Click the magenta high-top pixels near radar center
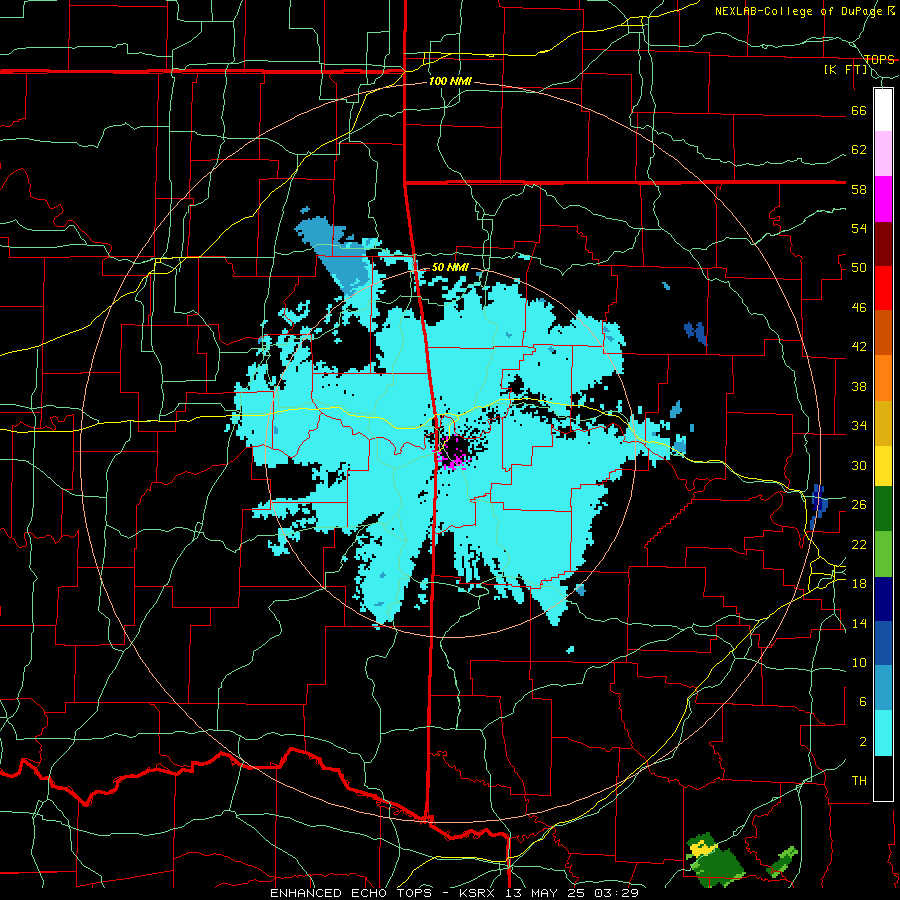The width and height of the screenshot is (900, 900). coord(453,461)
